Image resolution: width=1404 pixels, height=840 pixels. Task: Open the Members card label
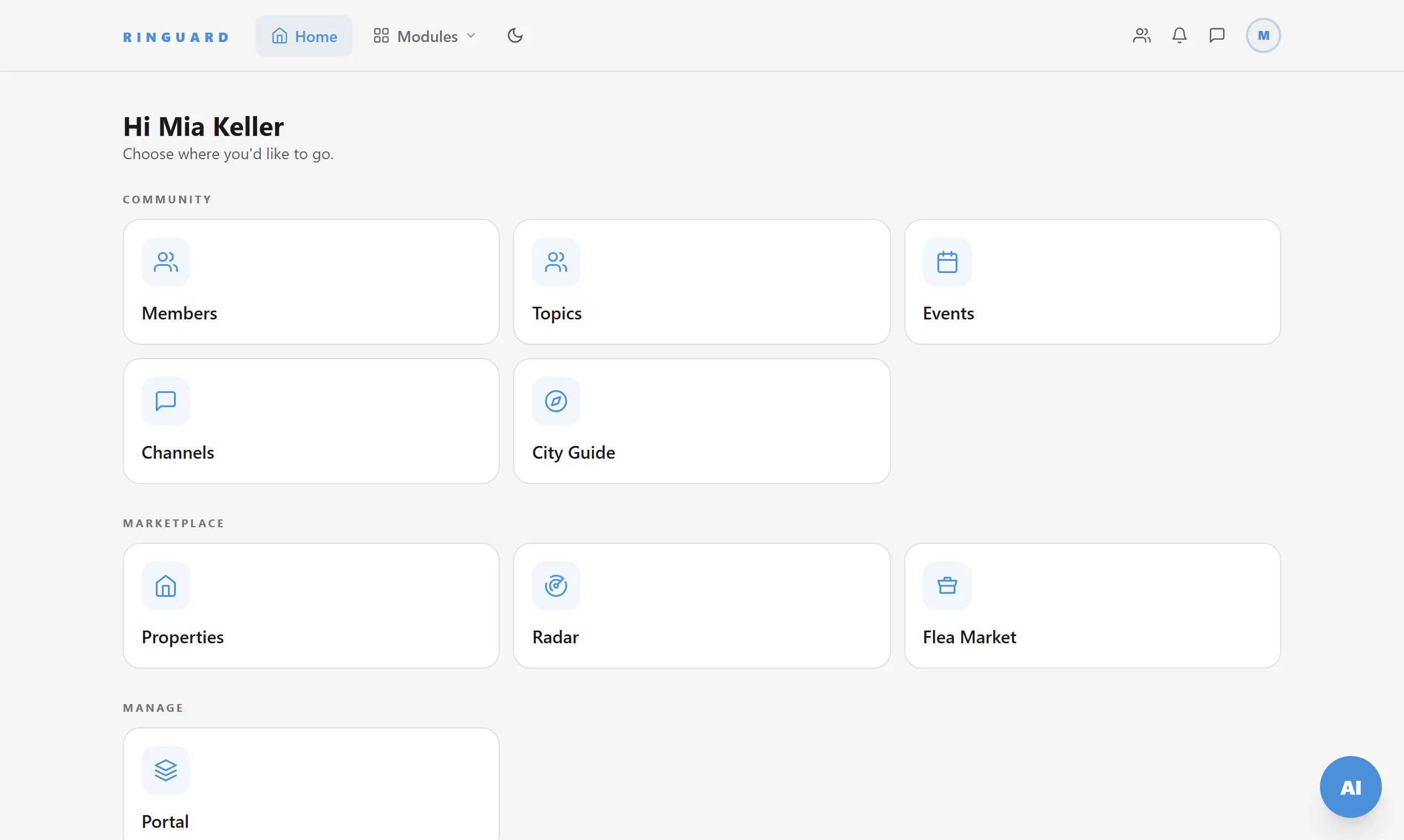coord(180,313)
